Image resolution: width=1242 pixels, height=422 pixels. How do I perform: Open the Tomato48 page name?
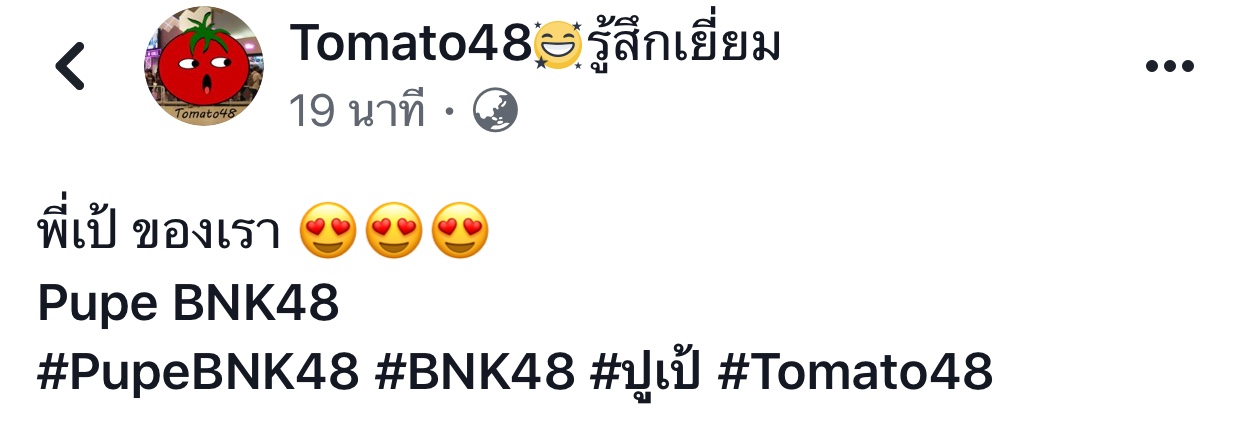[x=411, y=43]
